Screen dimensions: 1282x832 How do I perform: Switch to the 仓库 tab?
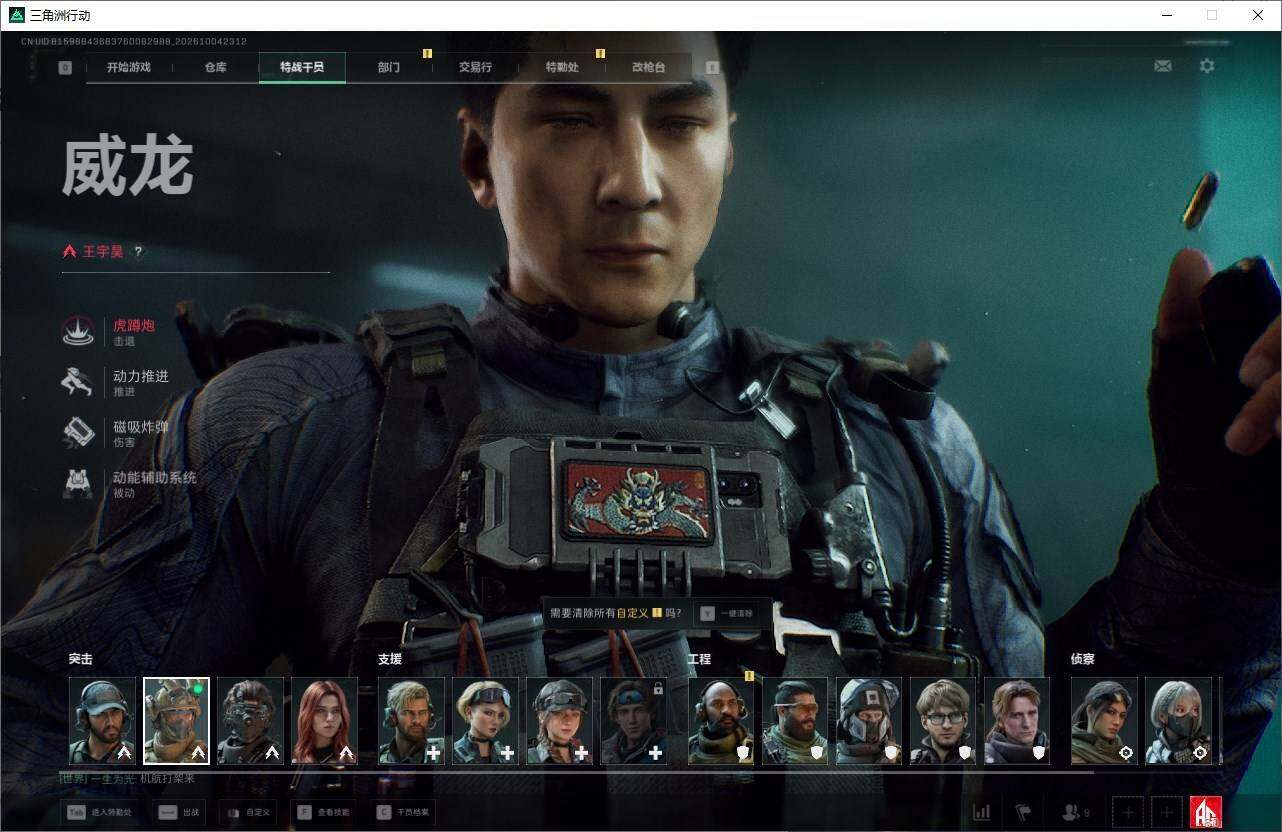coord(215,67)
